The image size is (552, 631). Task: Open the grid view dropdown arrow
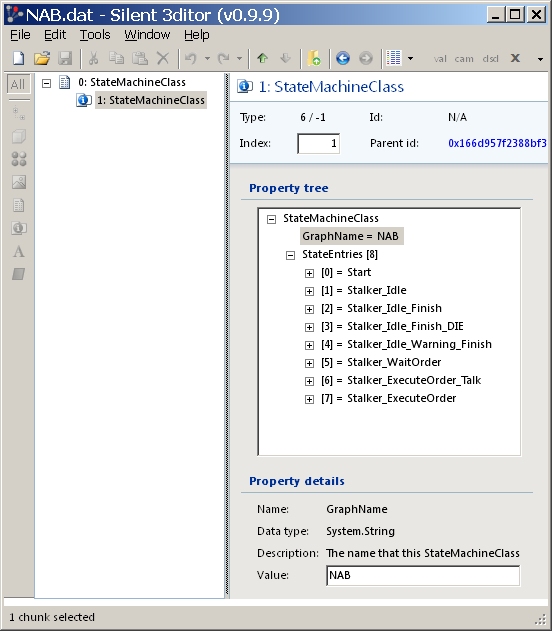(x=410, y=58)
